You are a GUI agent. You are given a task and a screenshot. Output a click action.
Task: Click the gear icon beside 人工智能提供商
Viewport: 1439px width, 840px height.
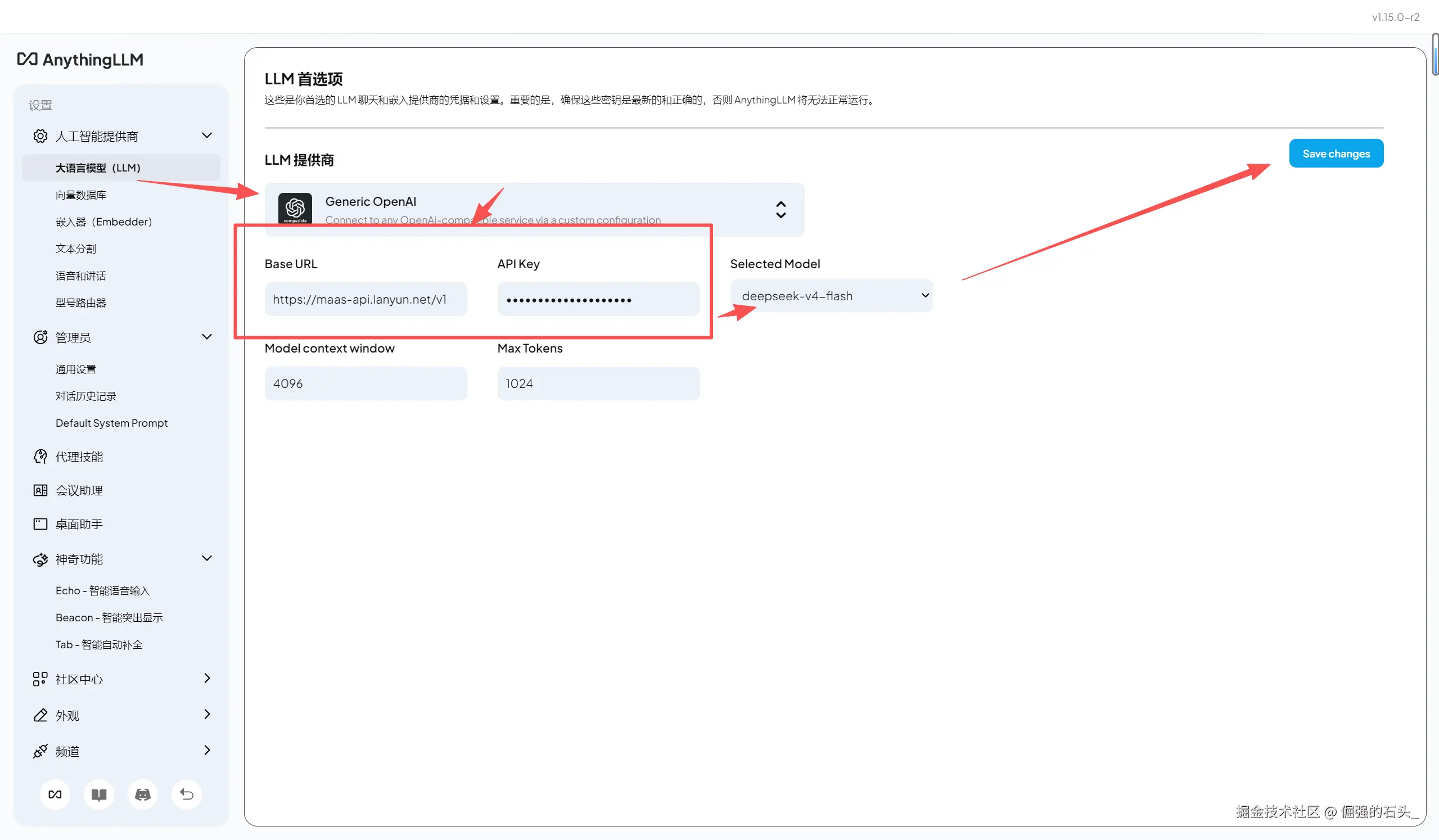(40, 136)
